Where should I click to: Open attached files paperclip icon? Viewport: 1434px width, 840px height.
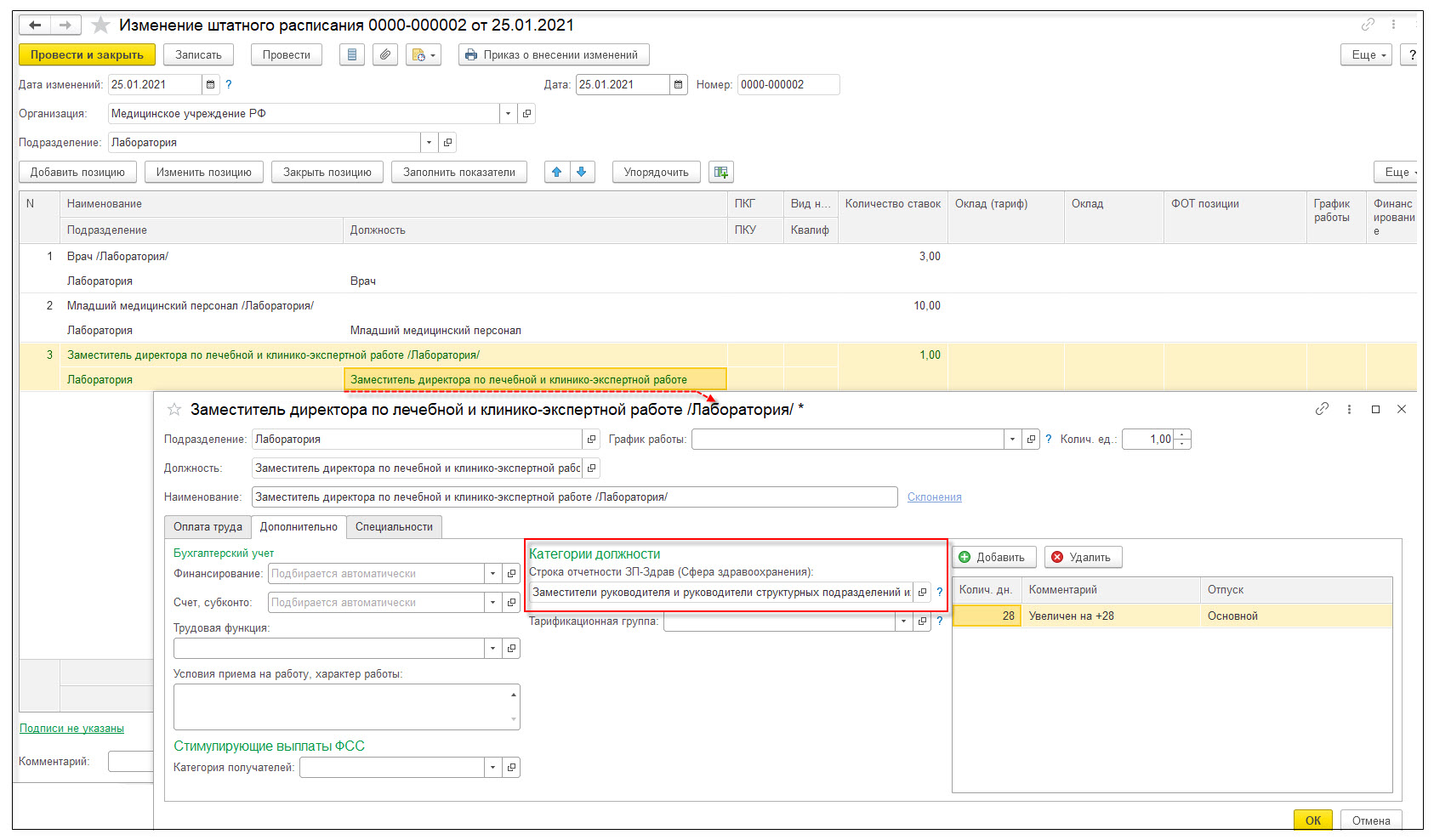(x=385, y=54)
